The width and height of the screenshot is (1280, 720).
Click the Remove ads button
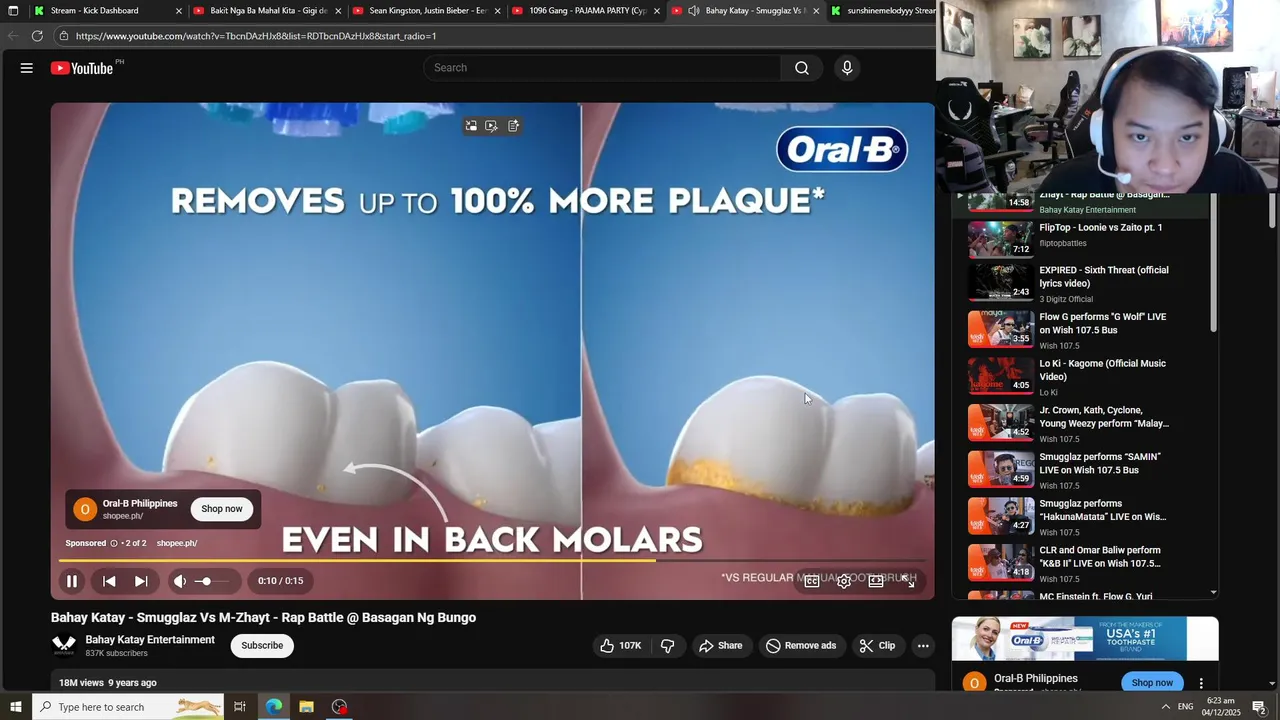[801, 646]
